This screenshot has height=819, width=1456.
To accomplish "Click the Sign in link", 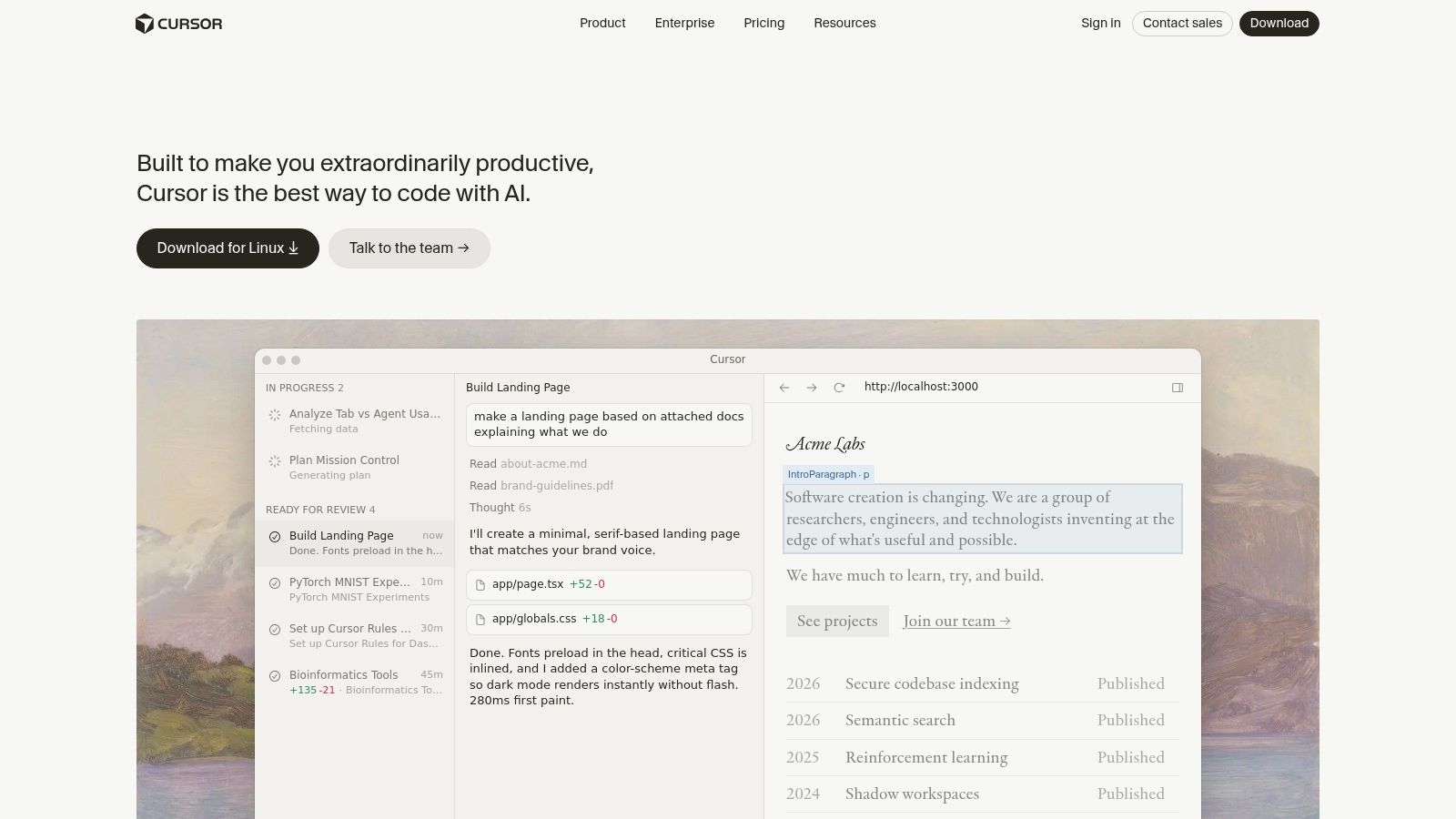I will [1100, 24].
